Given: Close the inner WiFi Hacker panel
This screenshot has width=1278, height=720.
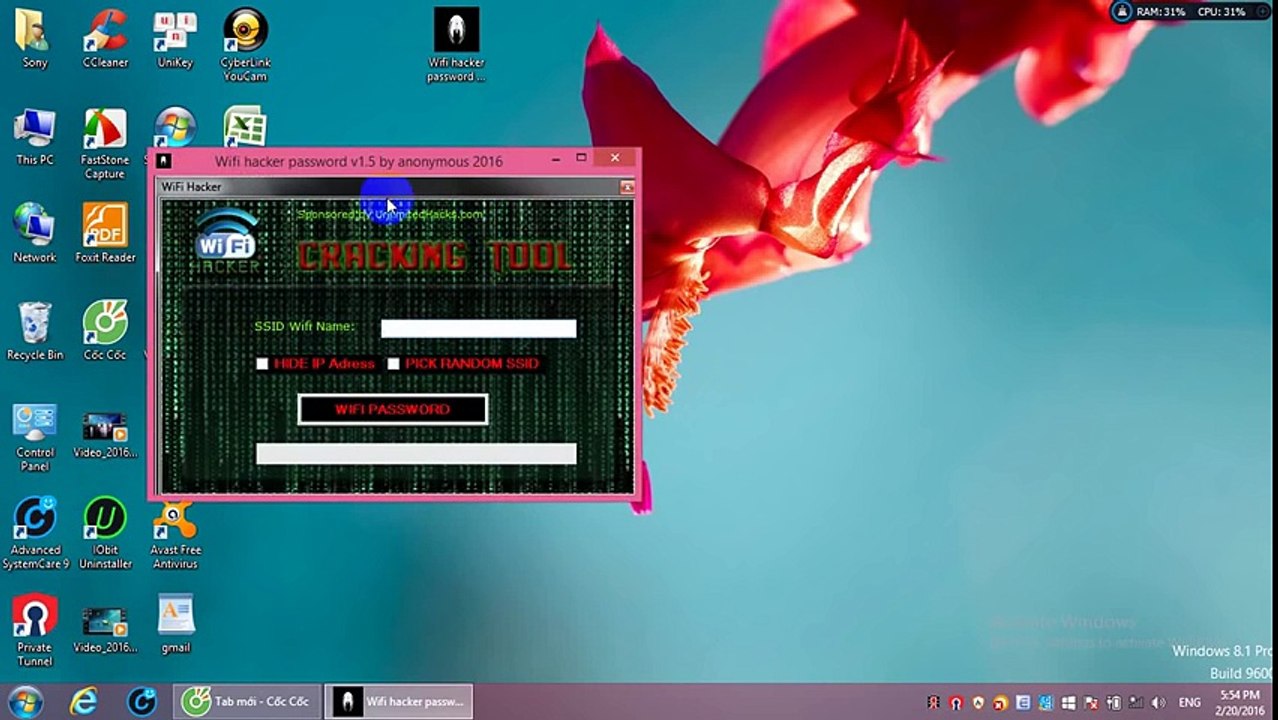Looking at the screenshot, I should click(x=627, y=187).
